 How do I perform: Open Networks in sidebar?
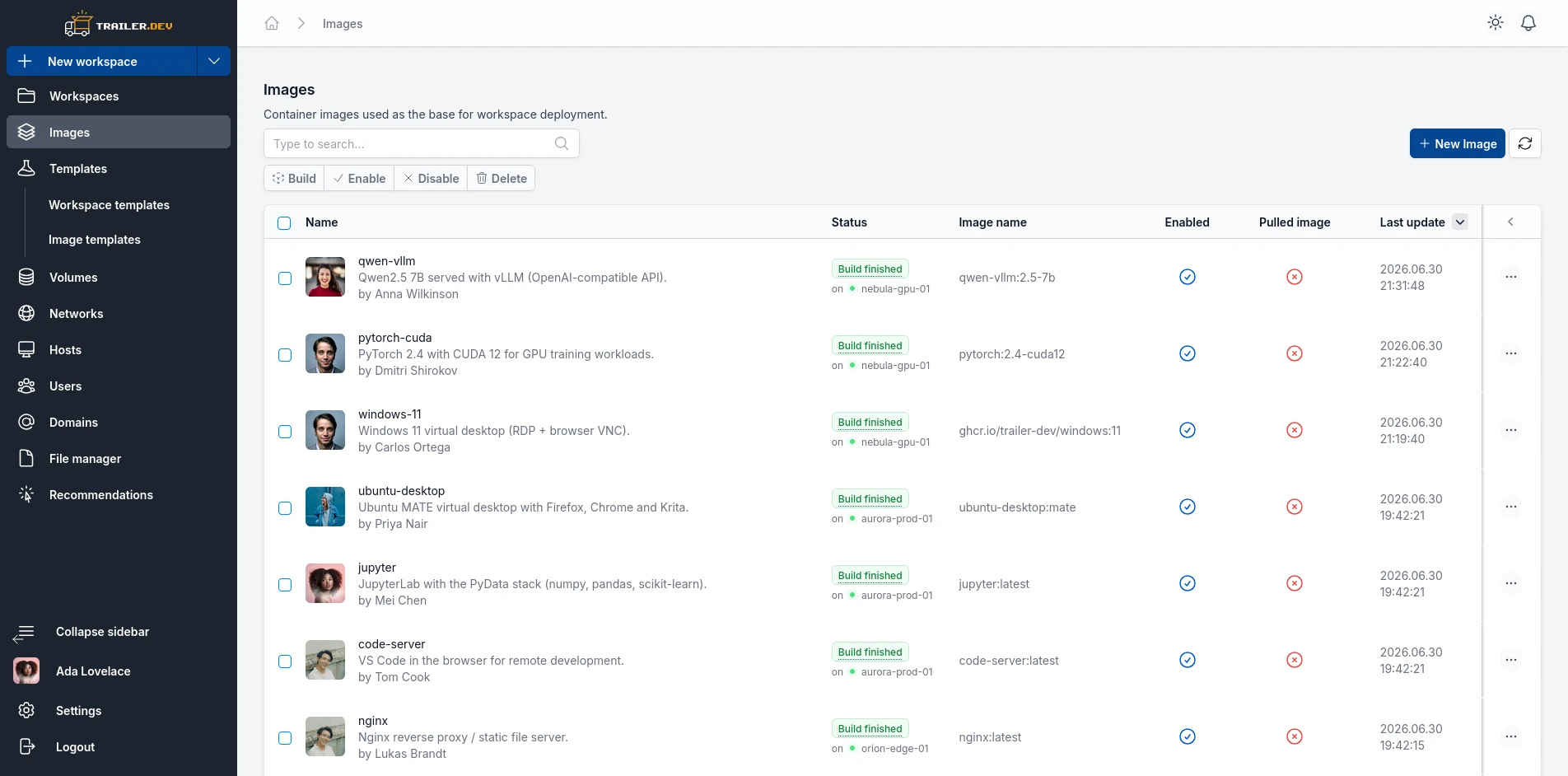point(119,313)
